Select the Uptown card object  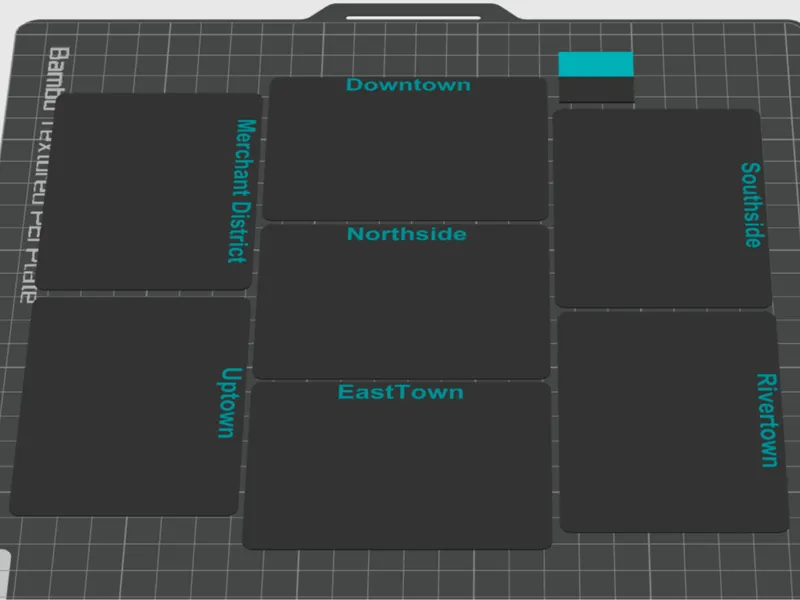(130, 407)
